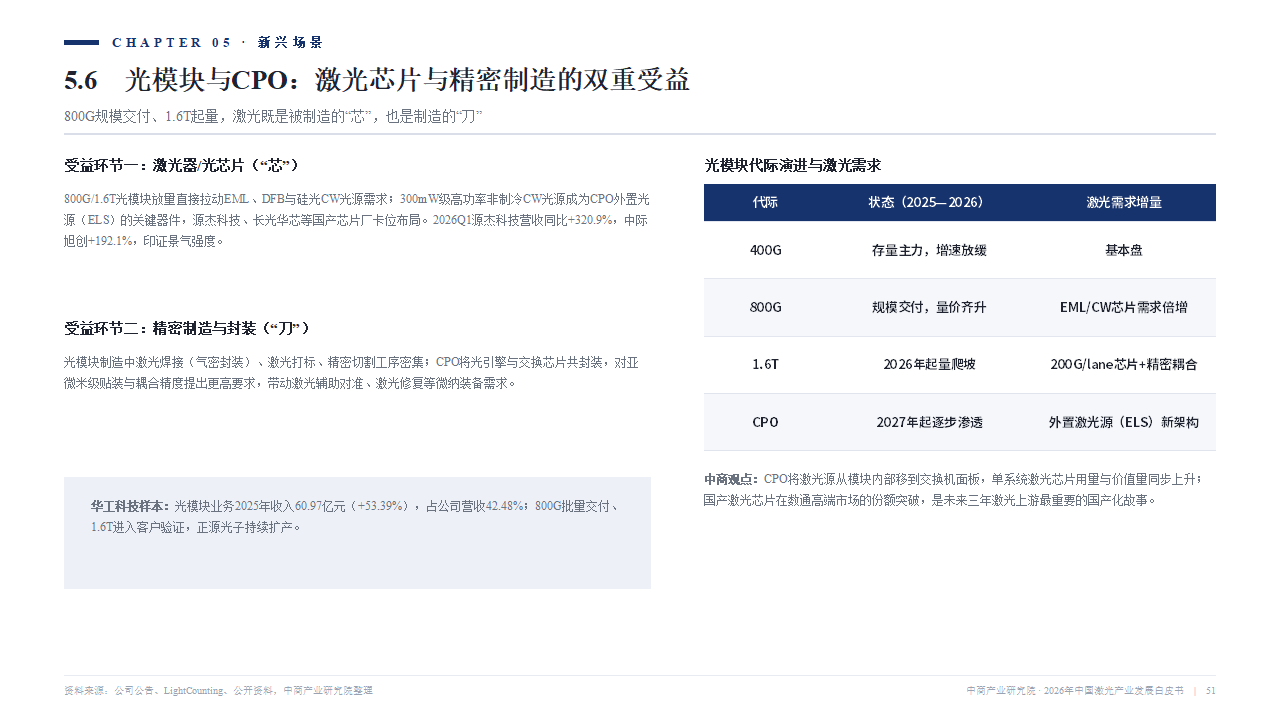Select the 400G table cell
This screenshot has height=720, width=1280.
[765, 250]
